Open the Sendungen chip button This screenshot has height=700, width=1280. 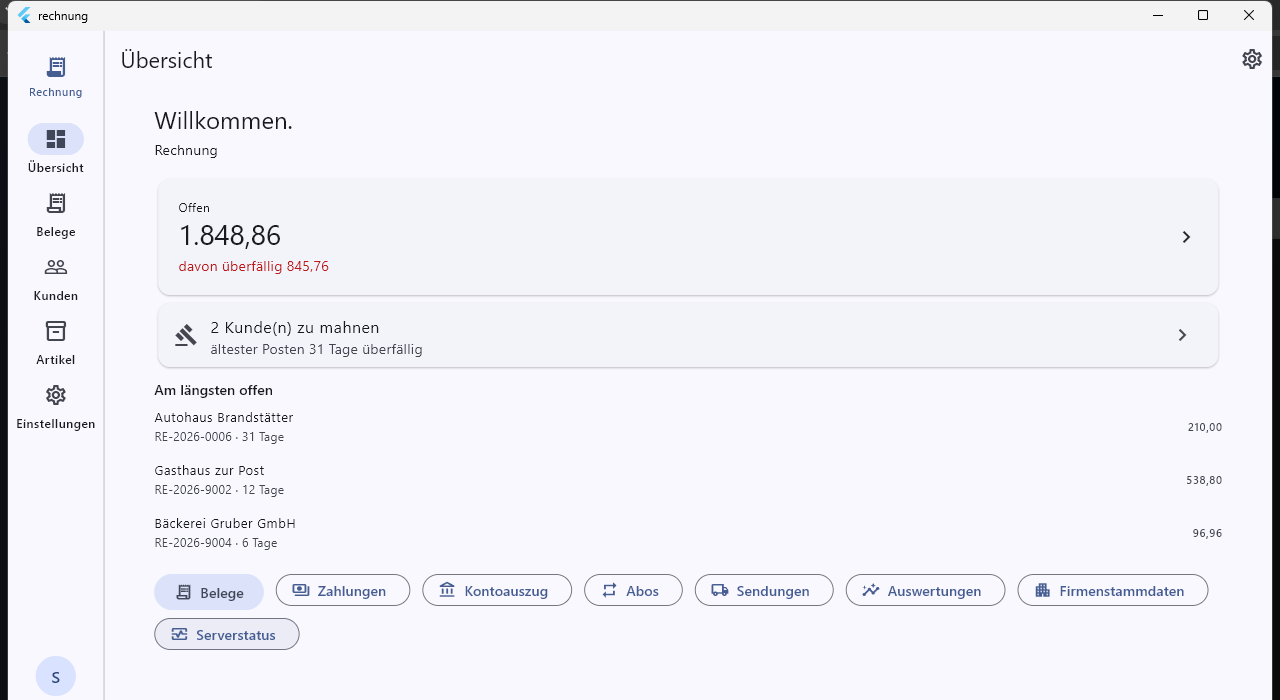tap(764, 590)
